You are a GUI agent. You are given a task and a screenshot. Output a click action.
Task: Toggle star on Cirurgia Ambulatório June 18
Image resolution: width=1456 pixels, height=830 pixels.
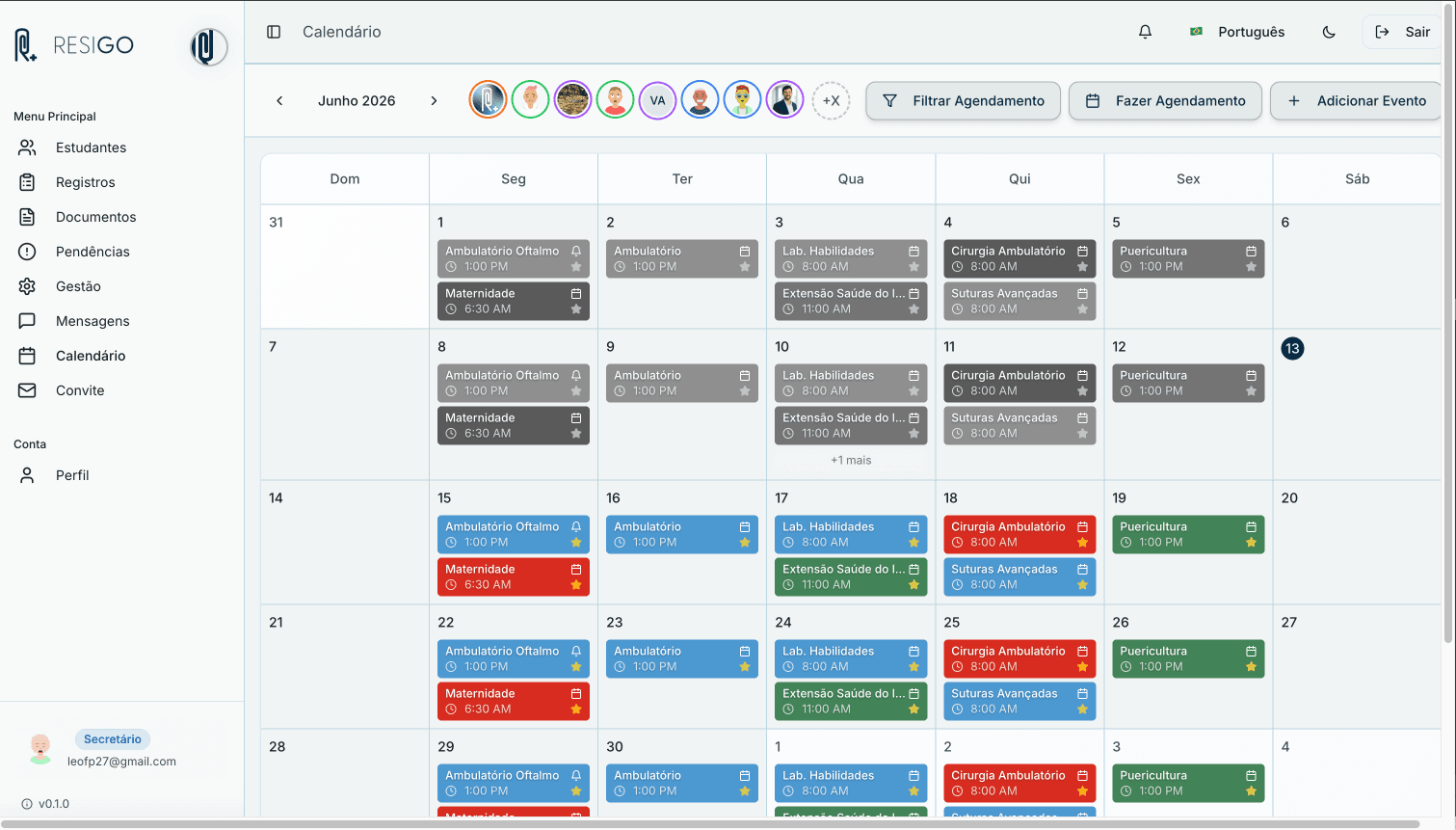pyautogui.click(x=1082, y=543)
